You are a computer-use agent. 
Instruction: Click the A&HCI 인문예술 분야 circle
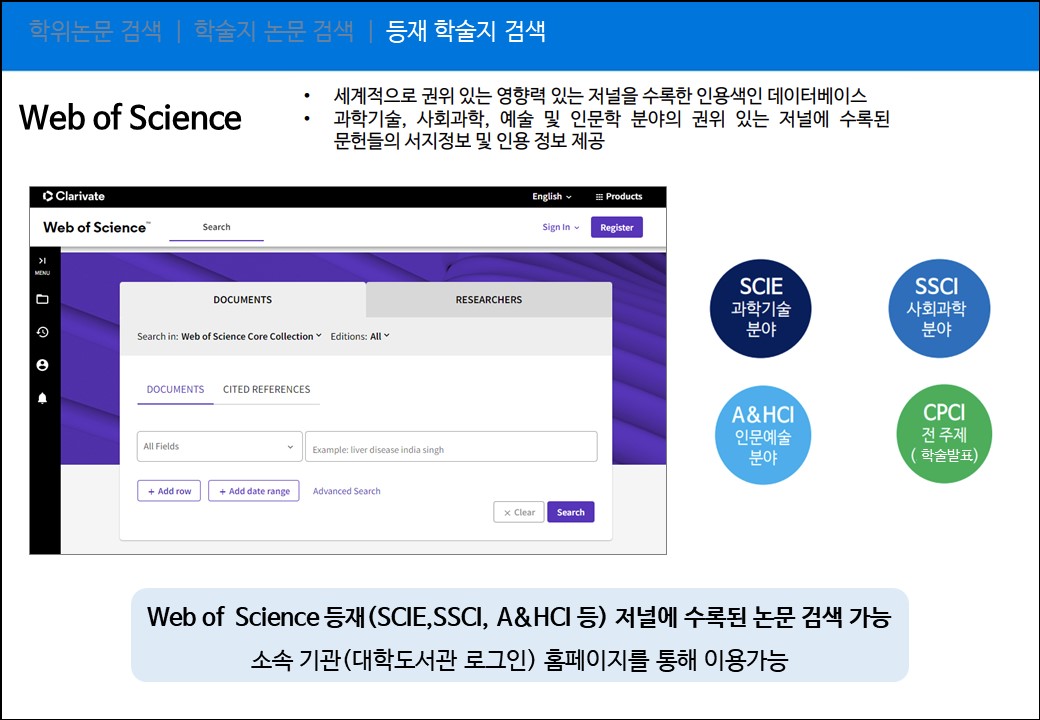763,435
